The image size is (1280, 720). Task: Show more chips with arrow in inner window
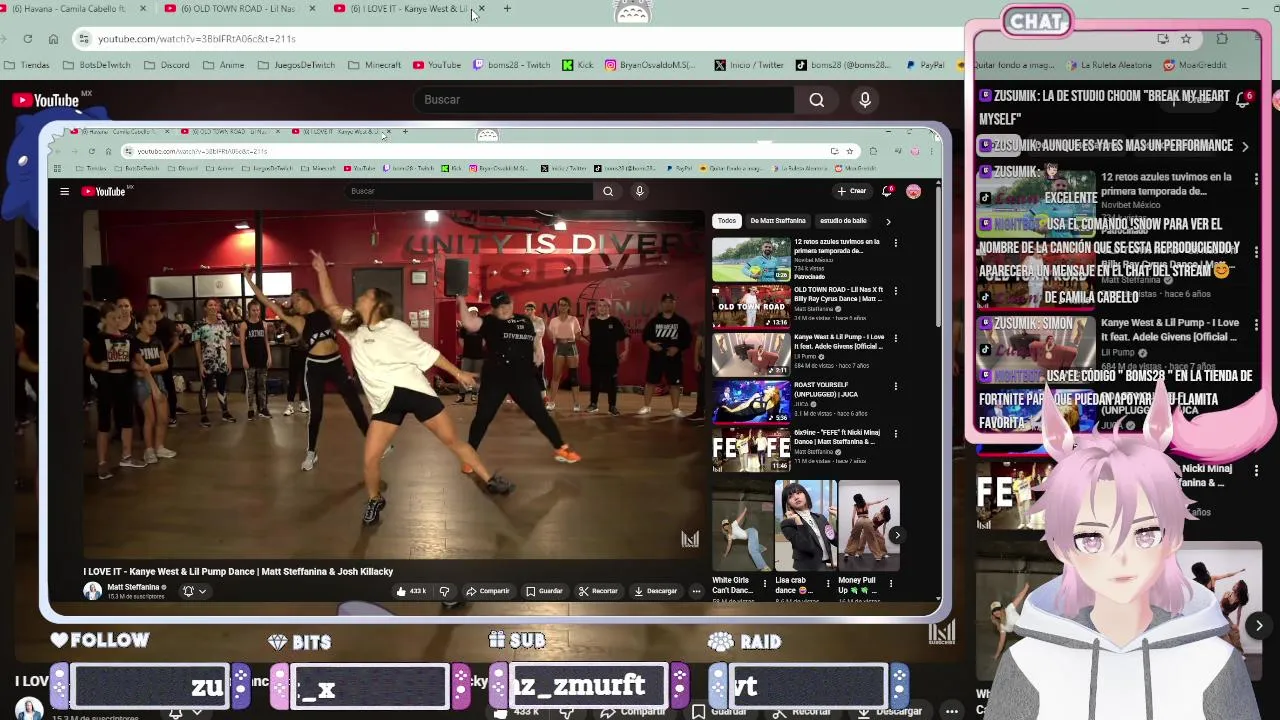888,221
